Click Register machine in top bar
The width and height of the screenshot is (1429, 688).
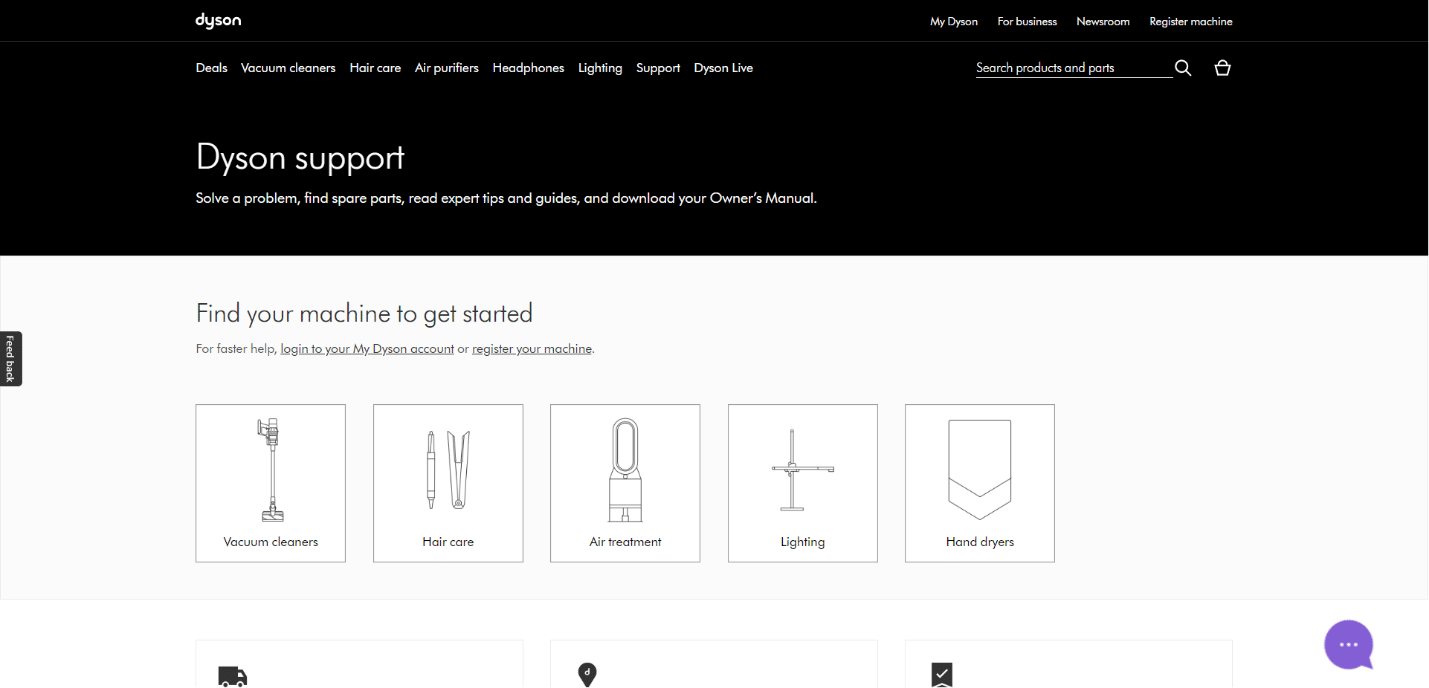click(x=1191, y=21)
